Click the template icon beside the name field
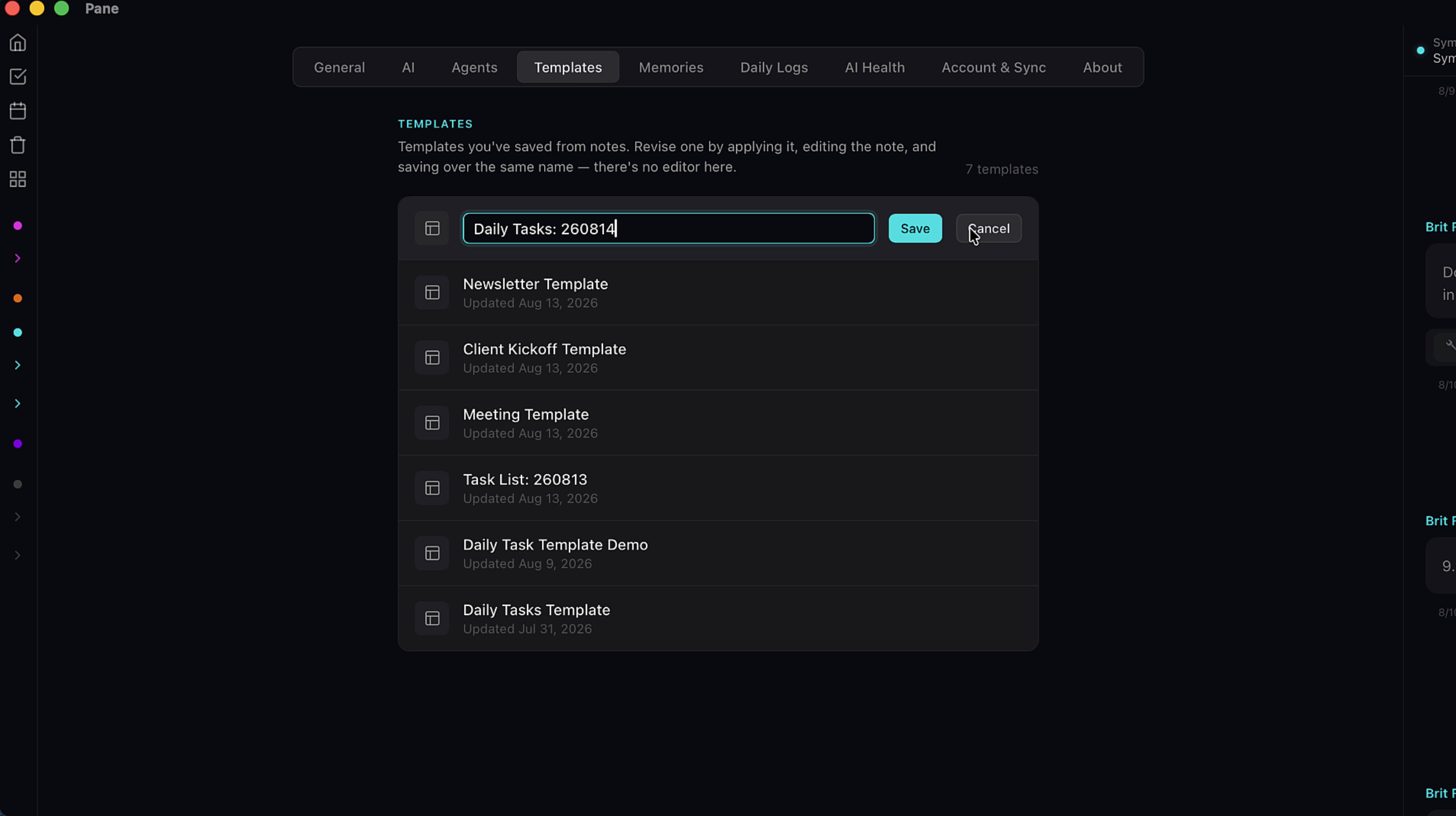This screenshot has width=1456, height=816. [433, 228]
